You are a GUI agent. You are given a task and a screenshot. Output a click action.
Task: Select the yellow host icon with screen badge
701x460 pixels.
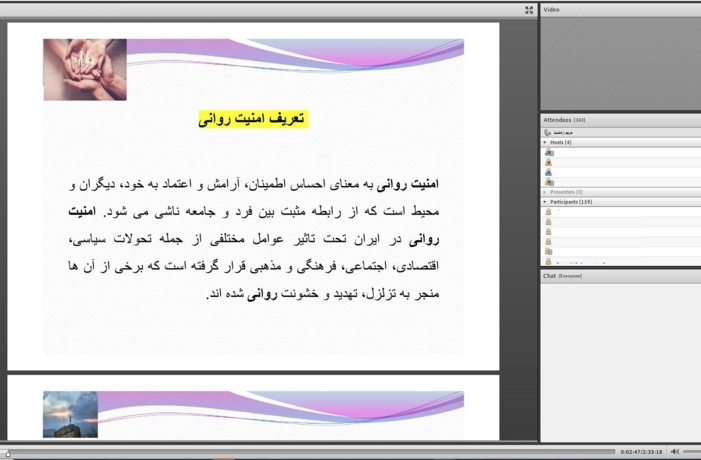549,182
